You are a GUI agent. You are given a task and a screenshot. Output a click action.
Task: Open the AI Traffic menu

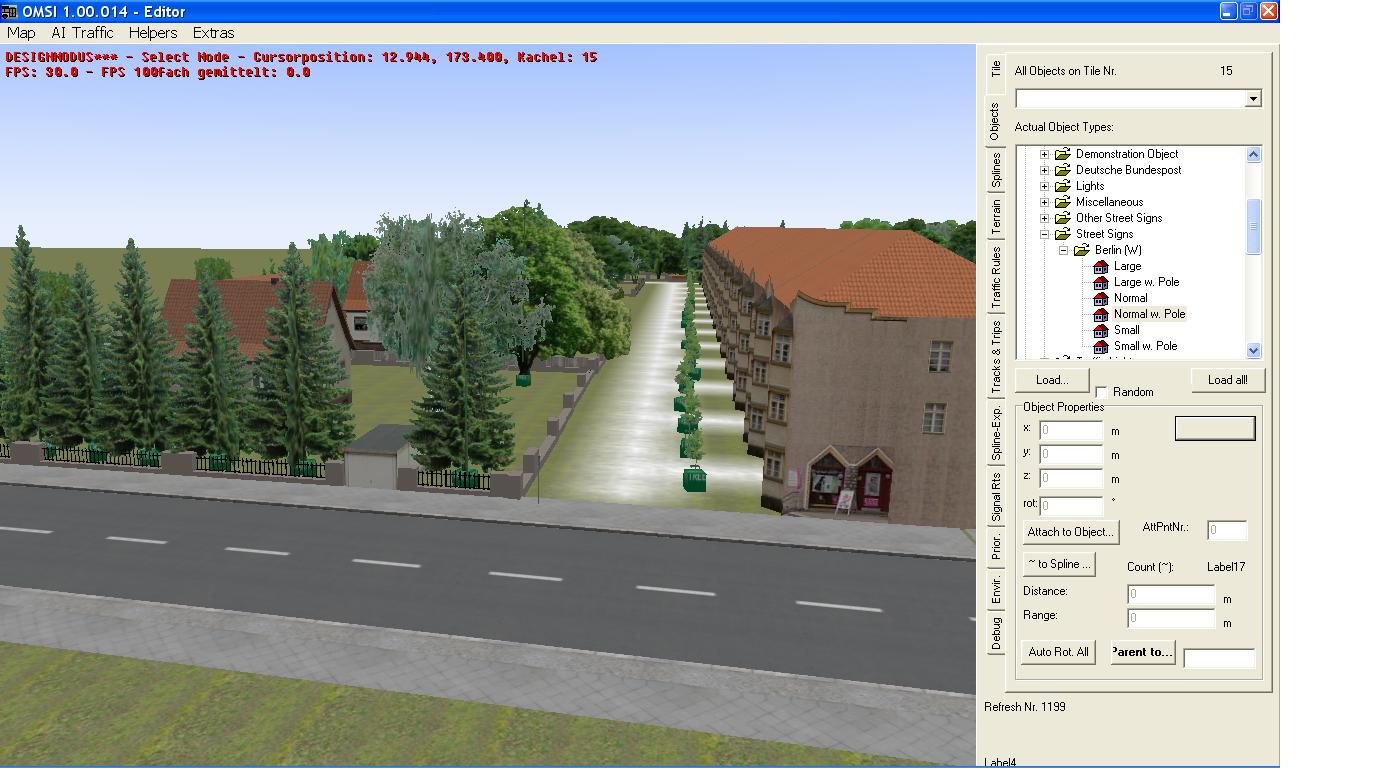click(82, 33)
